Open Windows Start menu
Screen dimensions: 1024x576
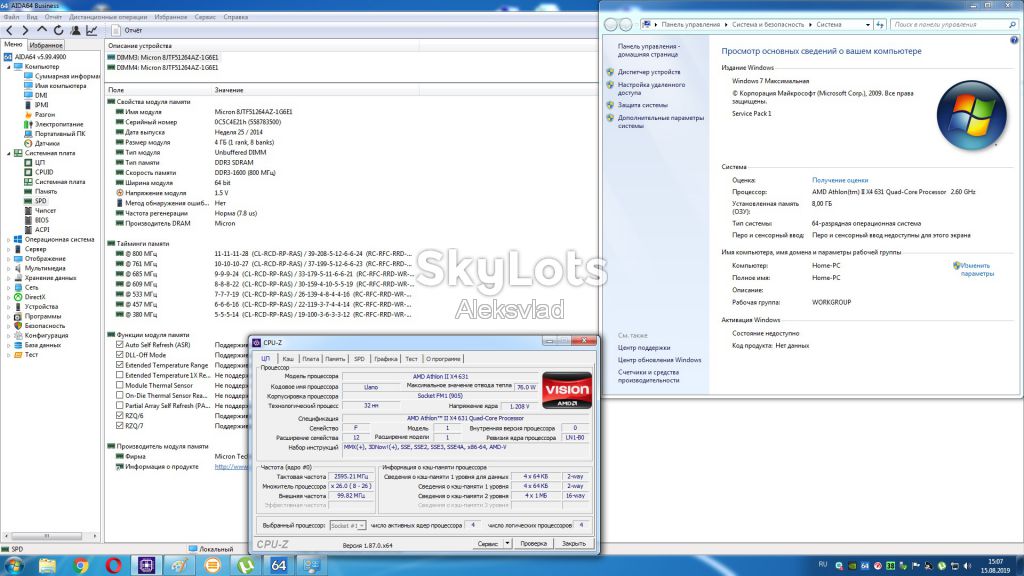[x=14, y=566]
